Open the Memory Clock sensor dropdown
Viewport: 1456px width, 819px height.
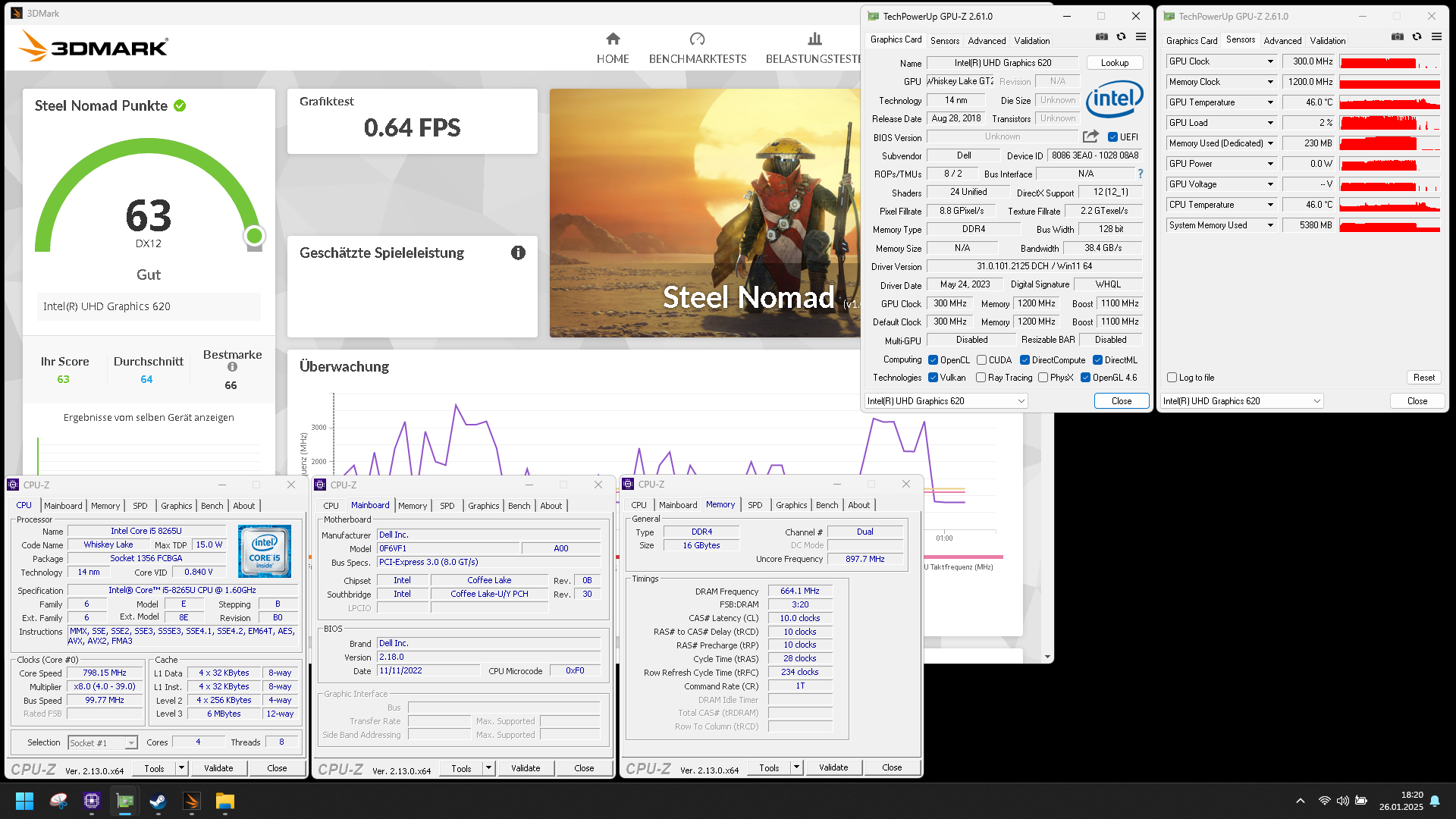[x=1270, y=82]
